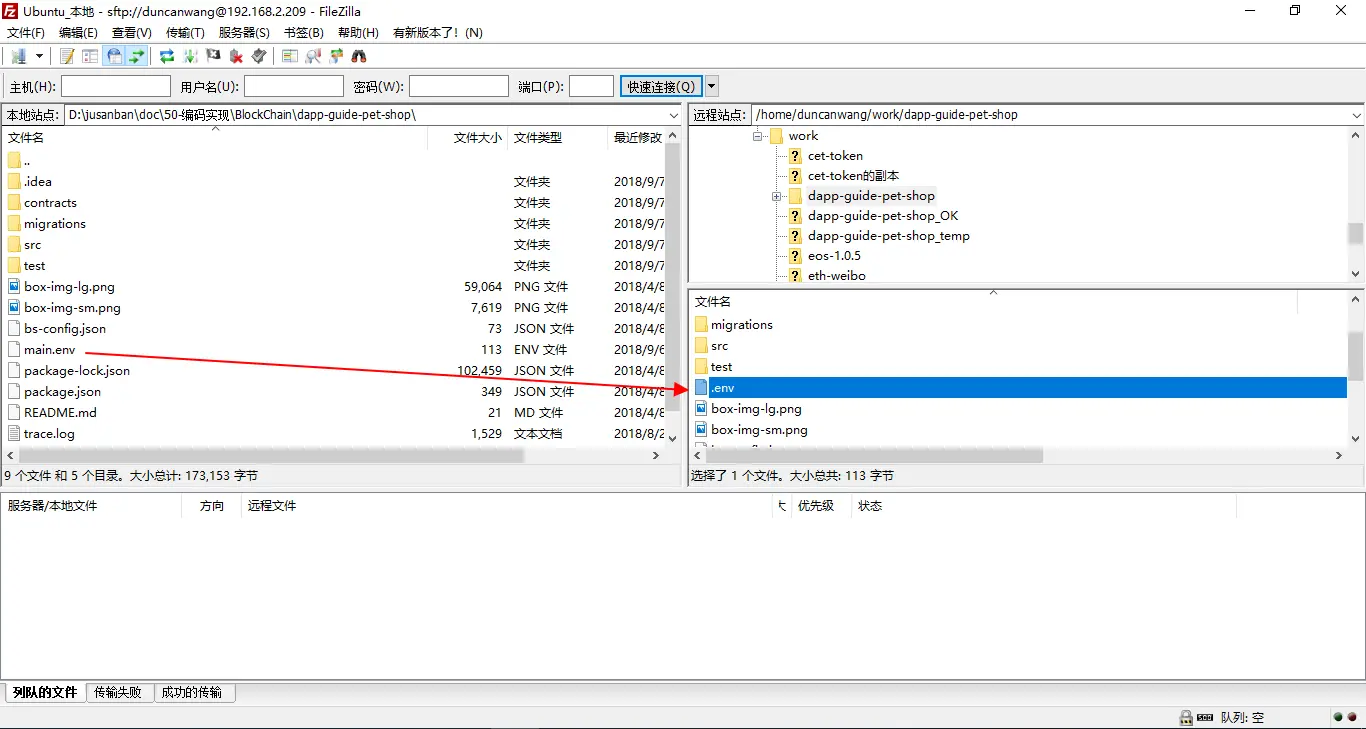Open the 编辑(E) menu
This screenshot has width=1366, height=729.
pos(78,33)
